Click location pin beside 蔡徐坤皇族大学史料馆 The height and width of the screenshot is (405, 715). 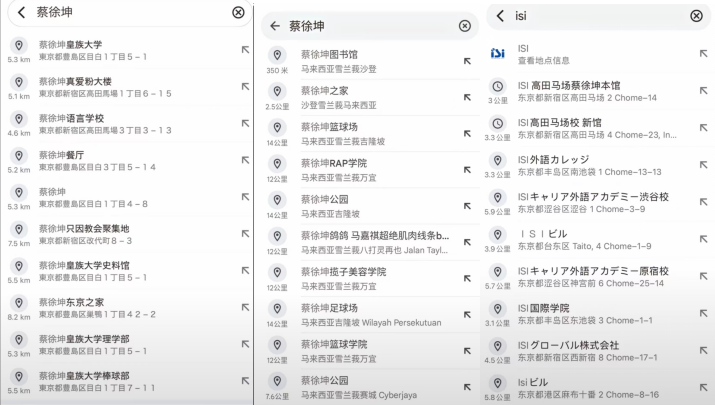19,266
